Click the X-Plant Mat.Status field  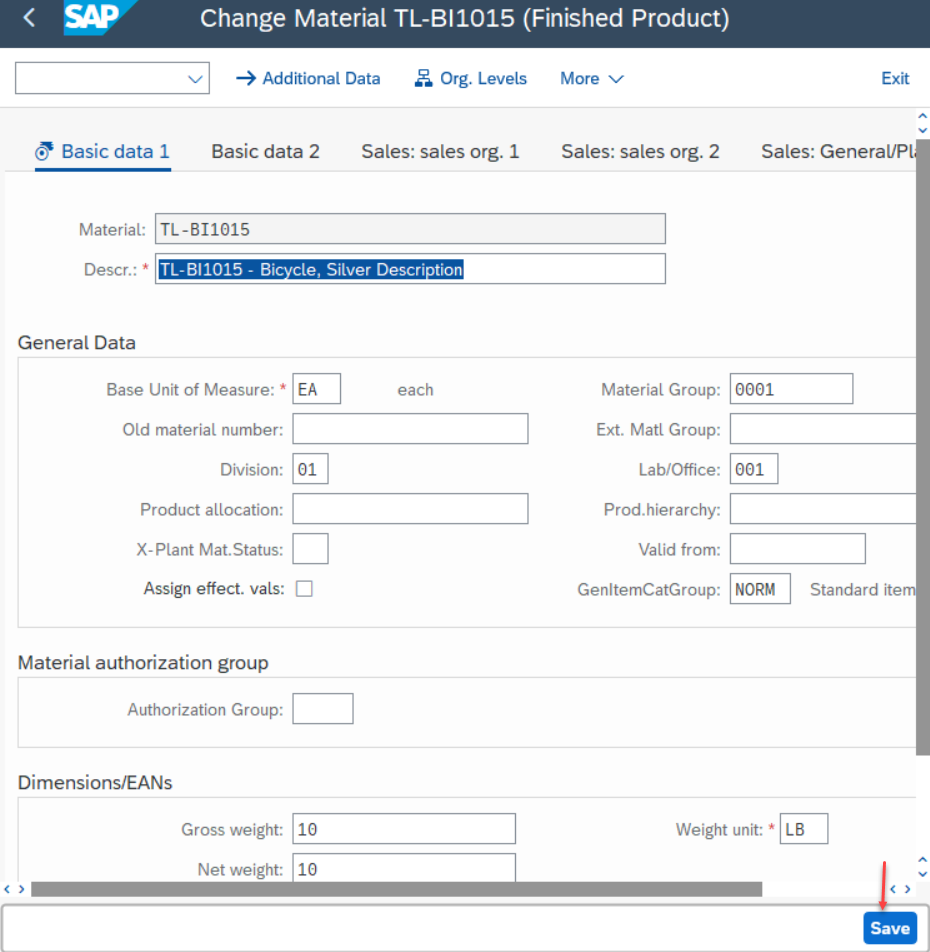(x=310, y=549)
